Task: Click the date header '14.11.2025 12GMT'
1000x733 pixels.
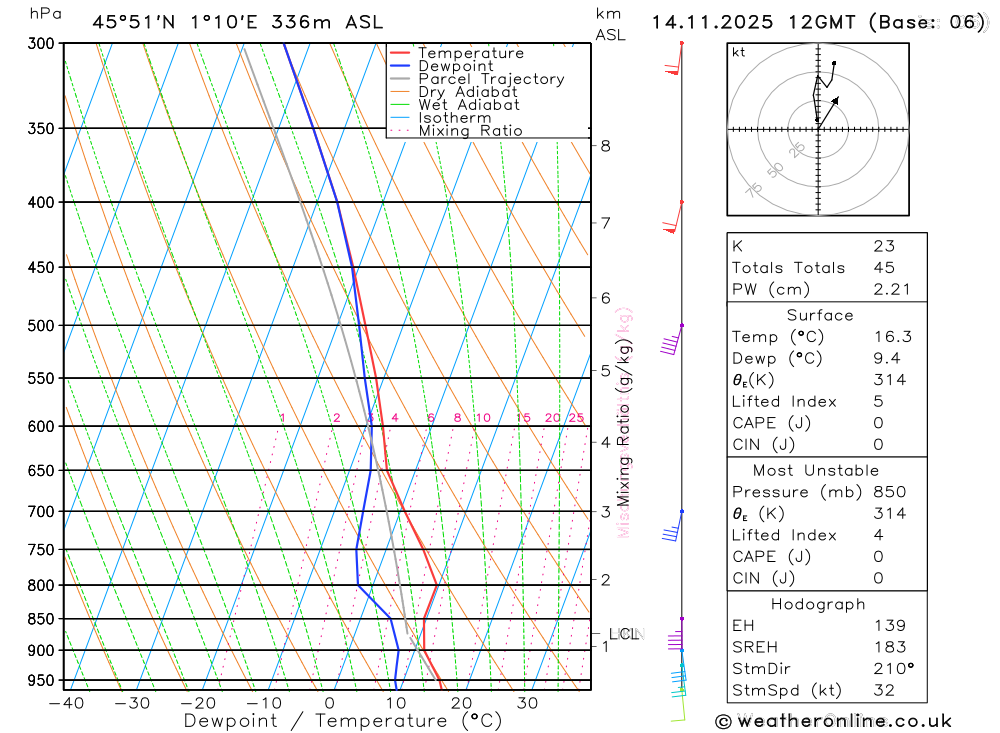Action: coord(753,22)
